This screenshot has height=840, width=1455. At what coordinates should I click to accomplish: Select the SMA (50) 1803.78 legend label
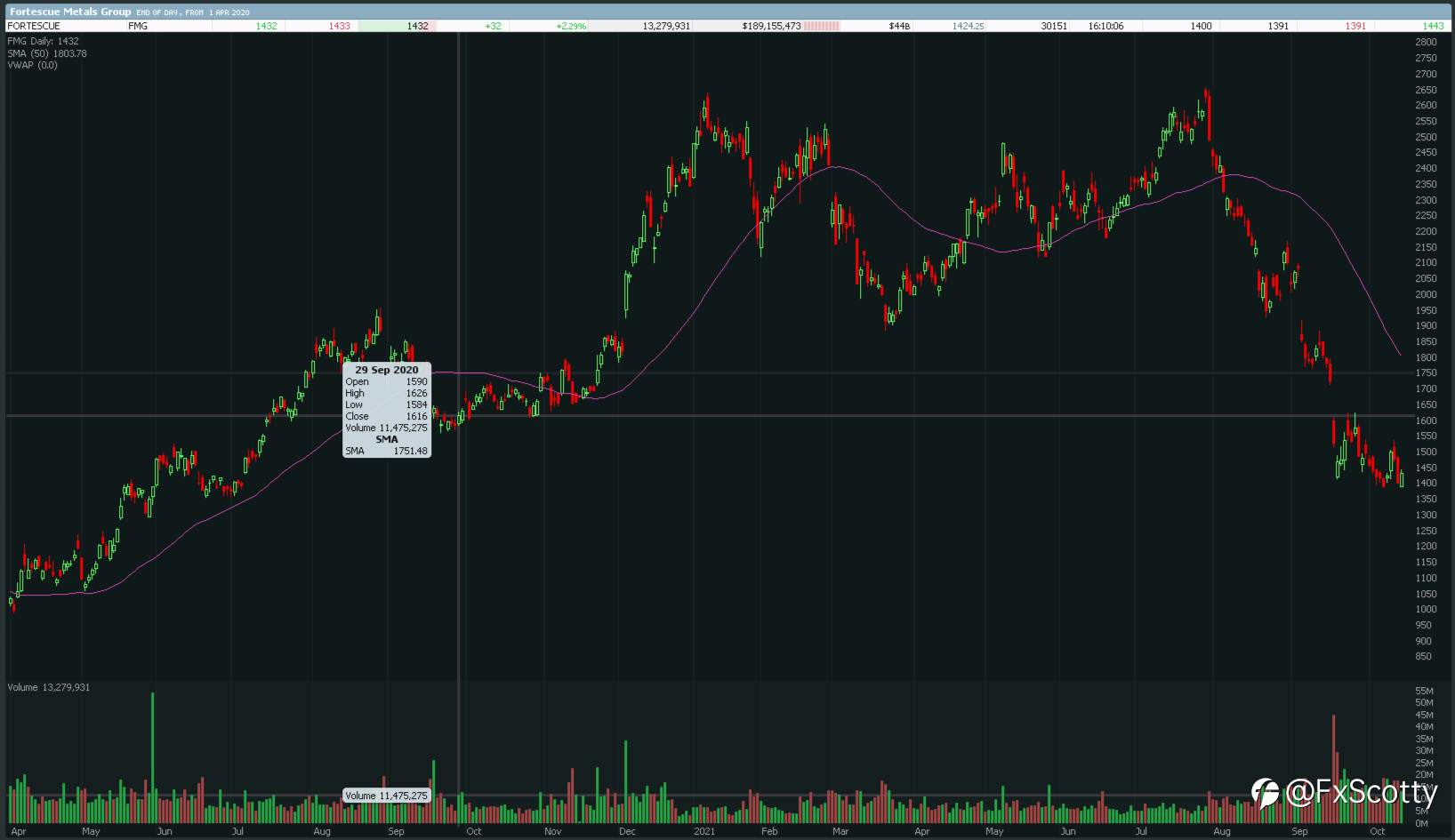coord(47,53)
